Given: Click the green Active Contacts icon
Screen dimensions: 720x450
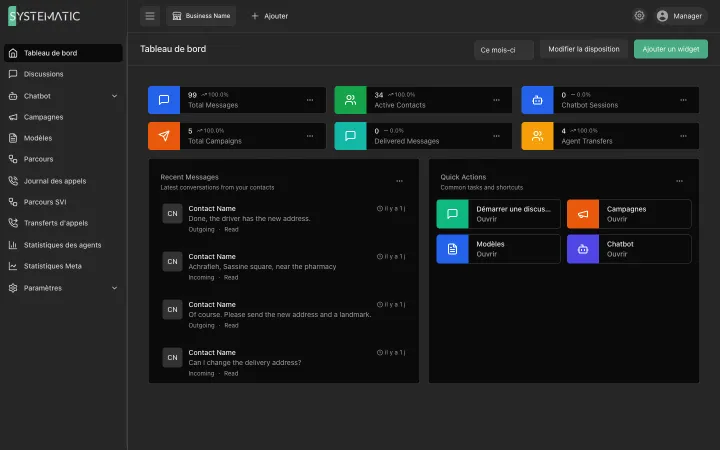Looking at the screenshot, I should [350, 100].
